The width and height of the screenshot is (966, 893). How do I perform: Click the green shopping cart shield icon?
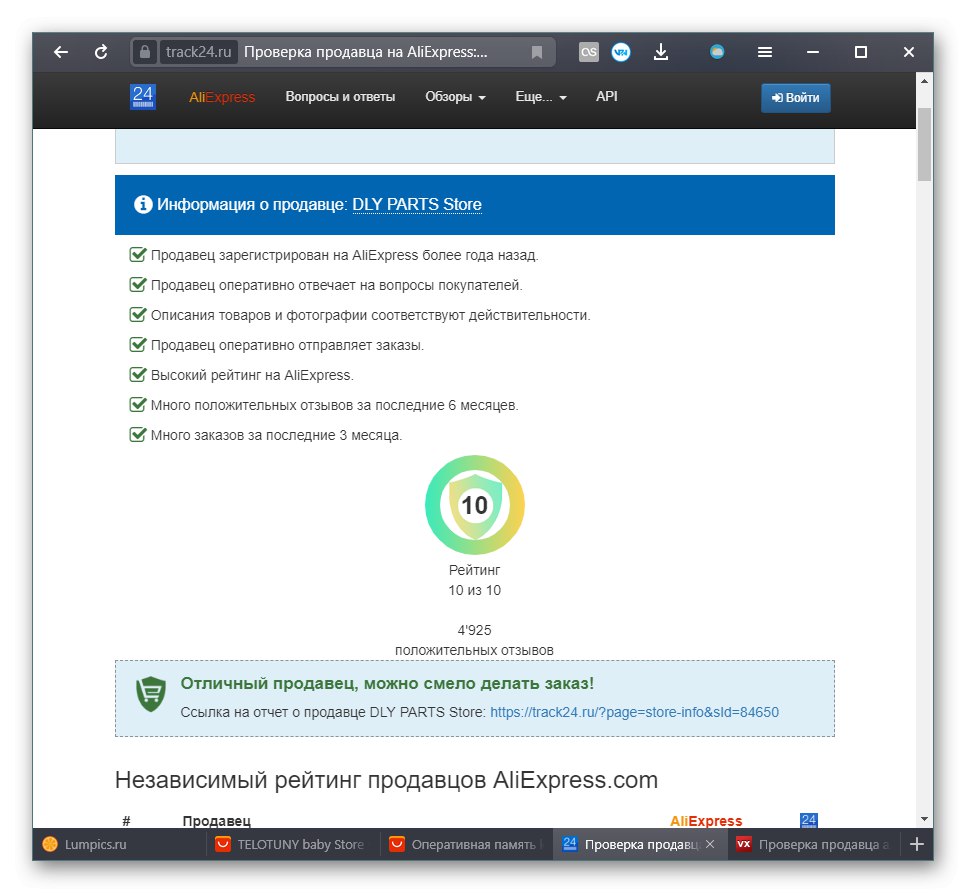click(x=151, y=693)
